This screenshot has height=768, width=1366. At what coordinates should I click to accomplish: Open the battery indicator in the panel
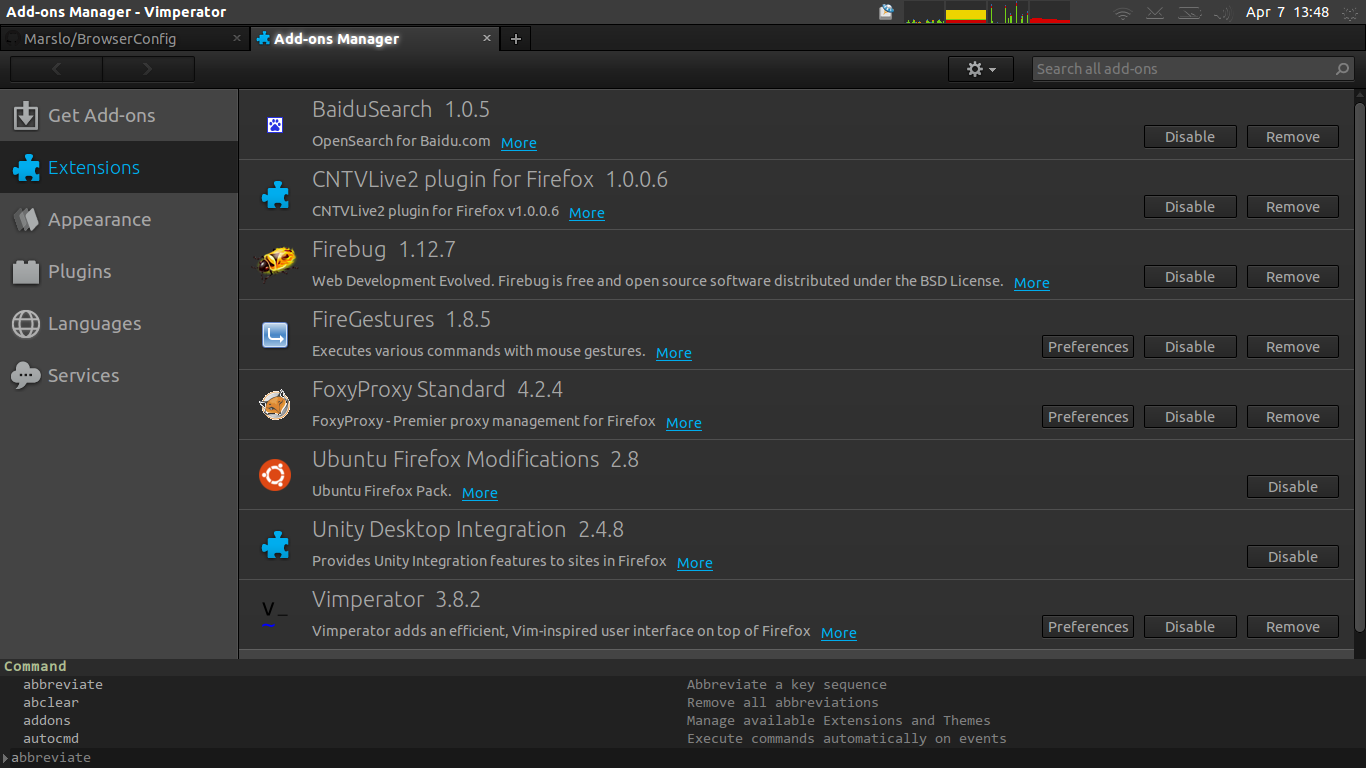coord(1189,13)
